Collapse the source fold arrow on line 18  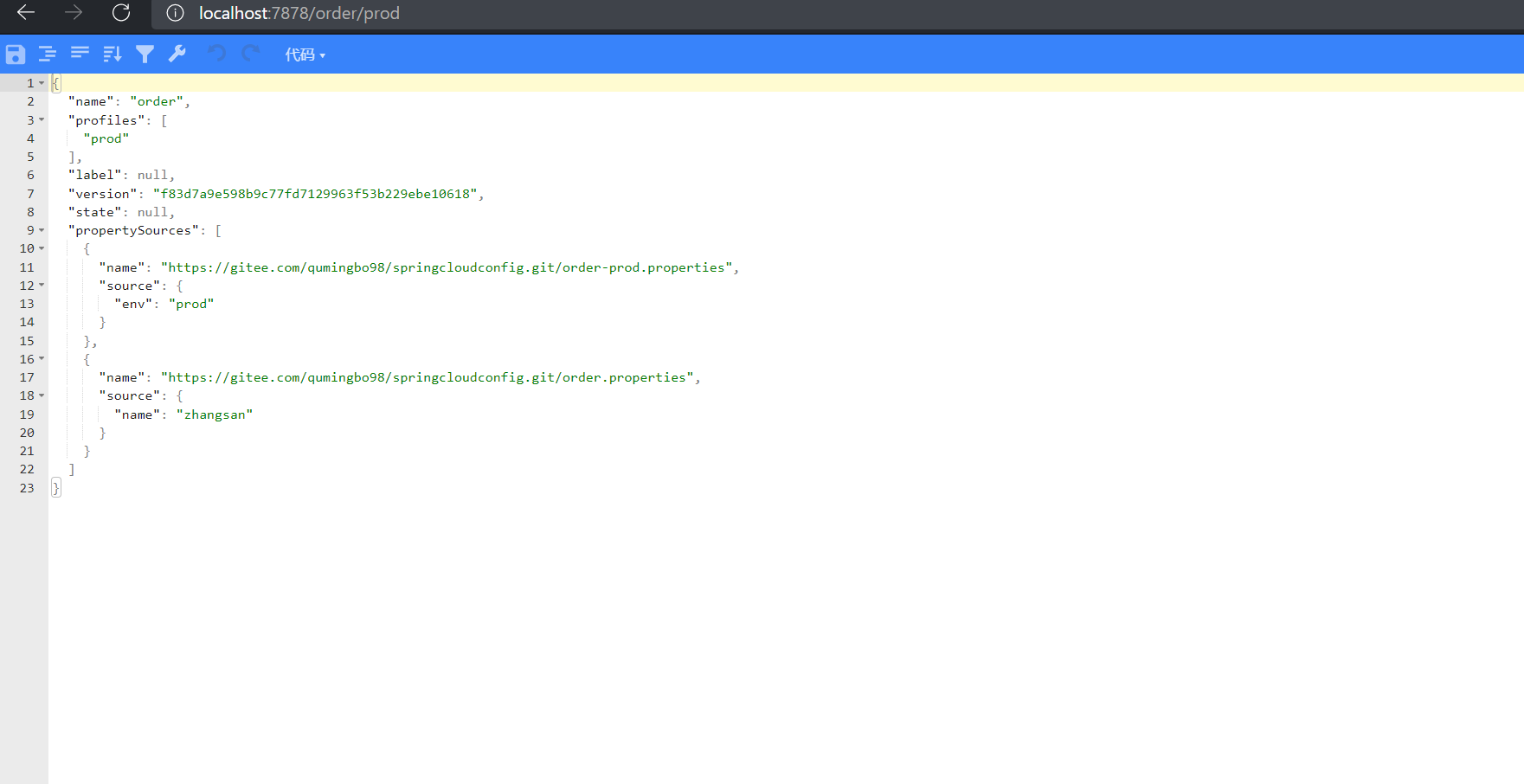(42, 395)
